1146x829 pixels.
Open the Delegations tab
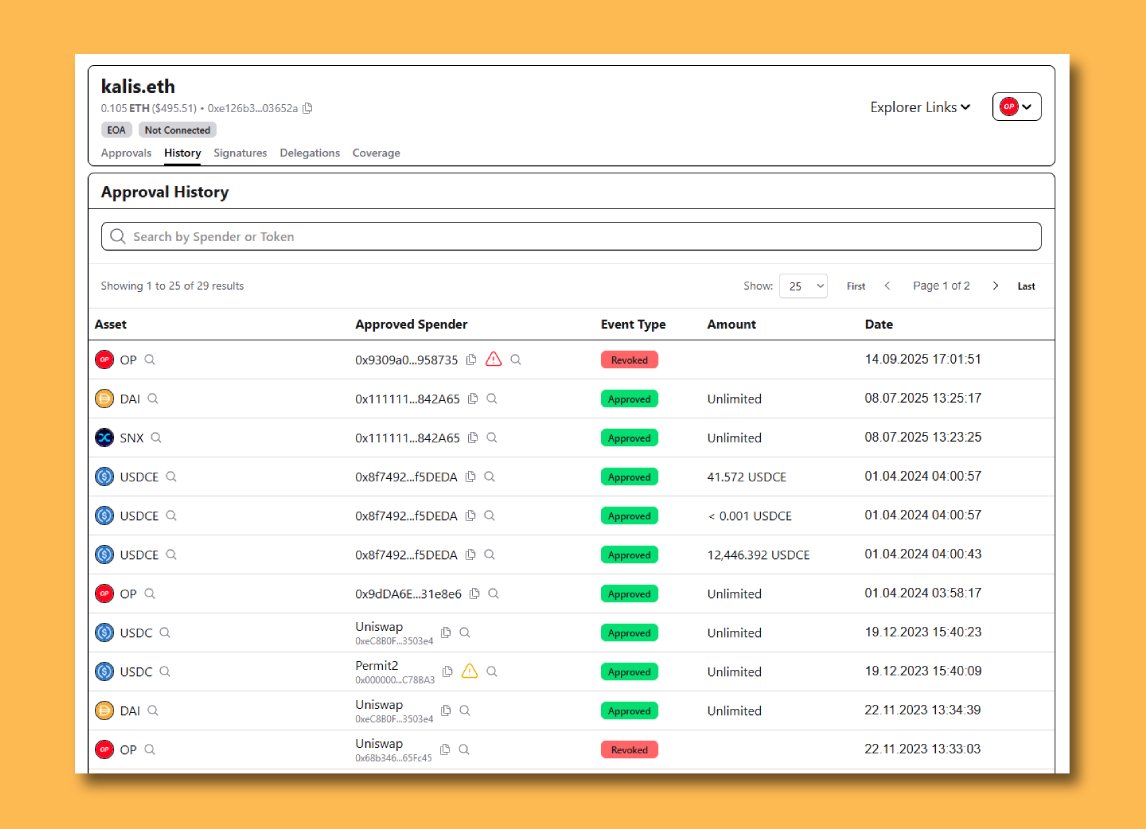point(310,153)
